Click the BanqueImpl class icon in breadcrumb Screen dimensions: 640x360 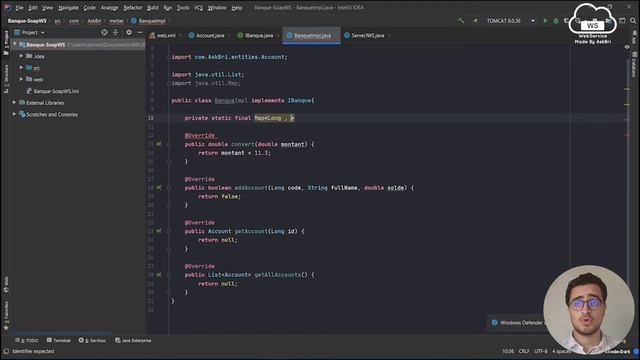tap(133, 21)
